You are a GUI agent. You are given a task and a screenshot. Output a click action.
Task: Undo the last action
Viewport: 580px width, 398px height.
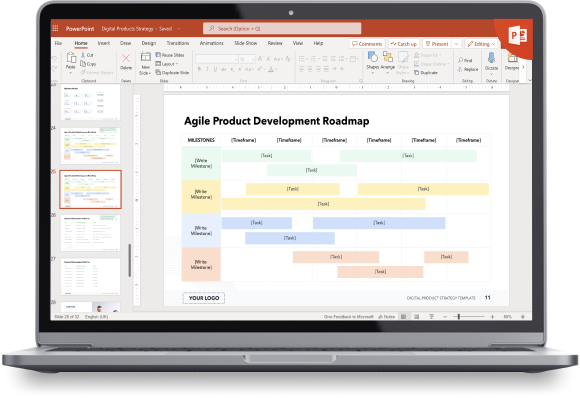[54, 59]
